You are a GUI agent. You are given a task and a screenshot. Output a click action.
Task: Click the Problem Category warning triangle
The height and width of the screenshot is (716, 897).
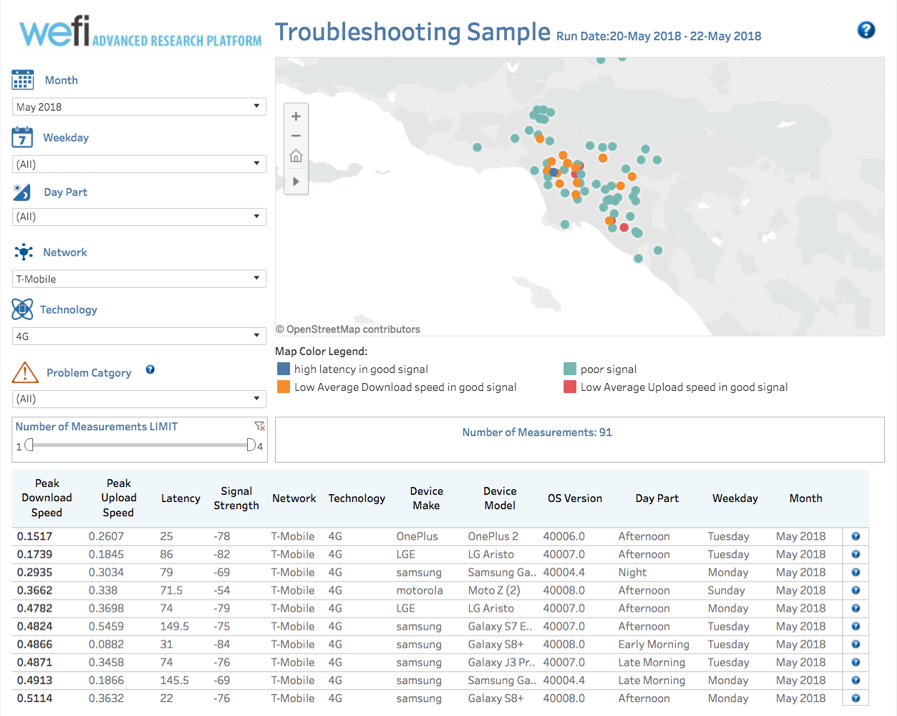(x=25, y=372)
